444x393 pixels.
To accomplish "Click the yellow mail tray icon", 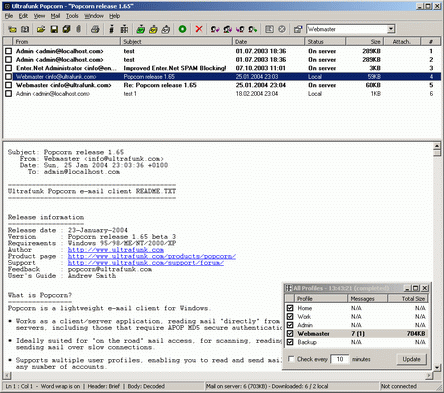I will coord(153,29).
